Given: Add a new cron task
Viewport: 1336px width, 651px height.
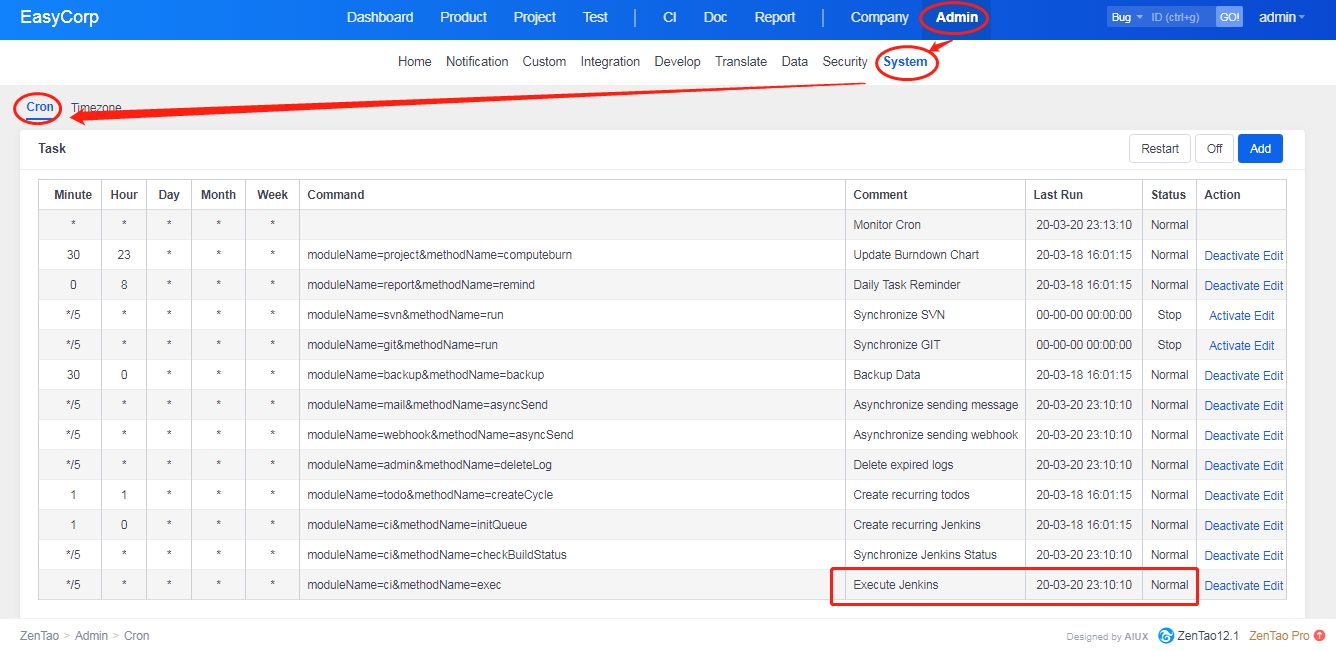Looking at the screenshot, I should (x=1260, y=149).
